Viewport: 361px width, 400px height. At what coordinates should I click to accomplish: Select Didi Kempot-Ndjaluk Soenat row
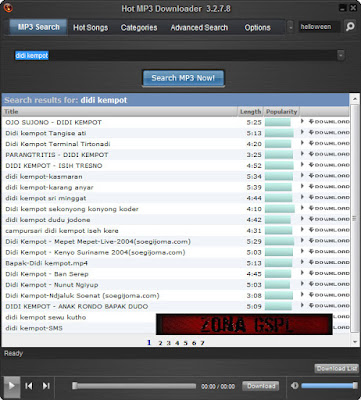tap(176, 296)
